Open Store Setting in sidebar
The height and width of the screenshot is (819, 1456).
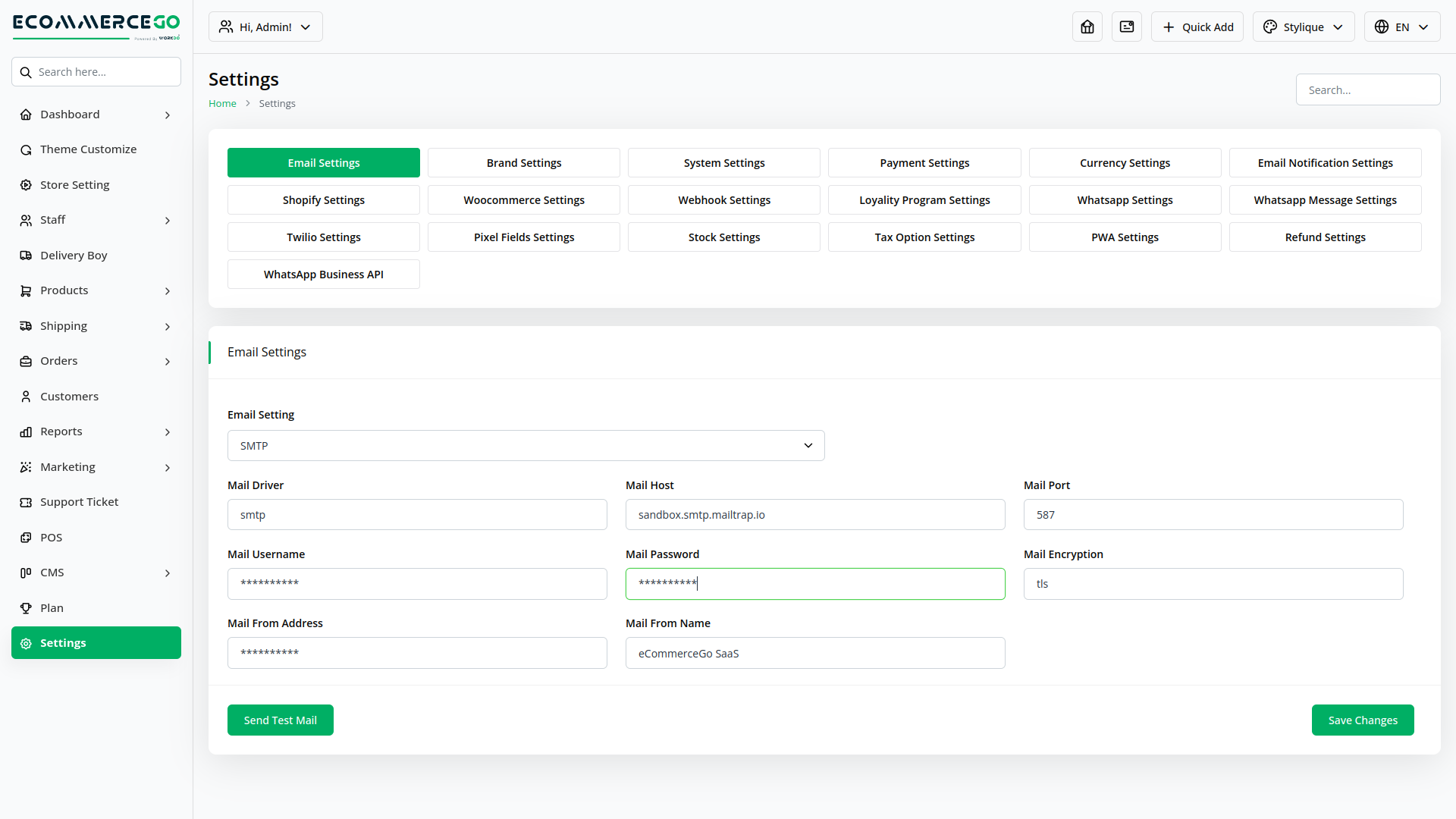(74, 185)
